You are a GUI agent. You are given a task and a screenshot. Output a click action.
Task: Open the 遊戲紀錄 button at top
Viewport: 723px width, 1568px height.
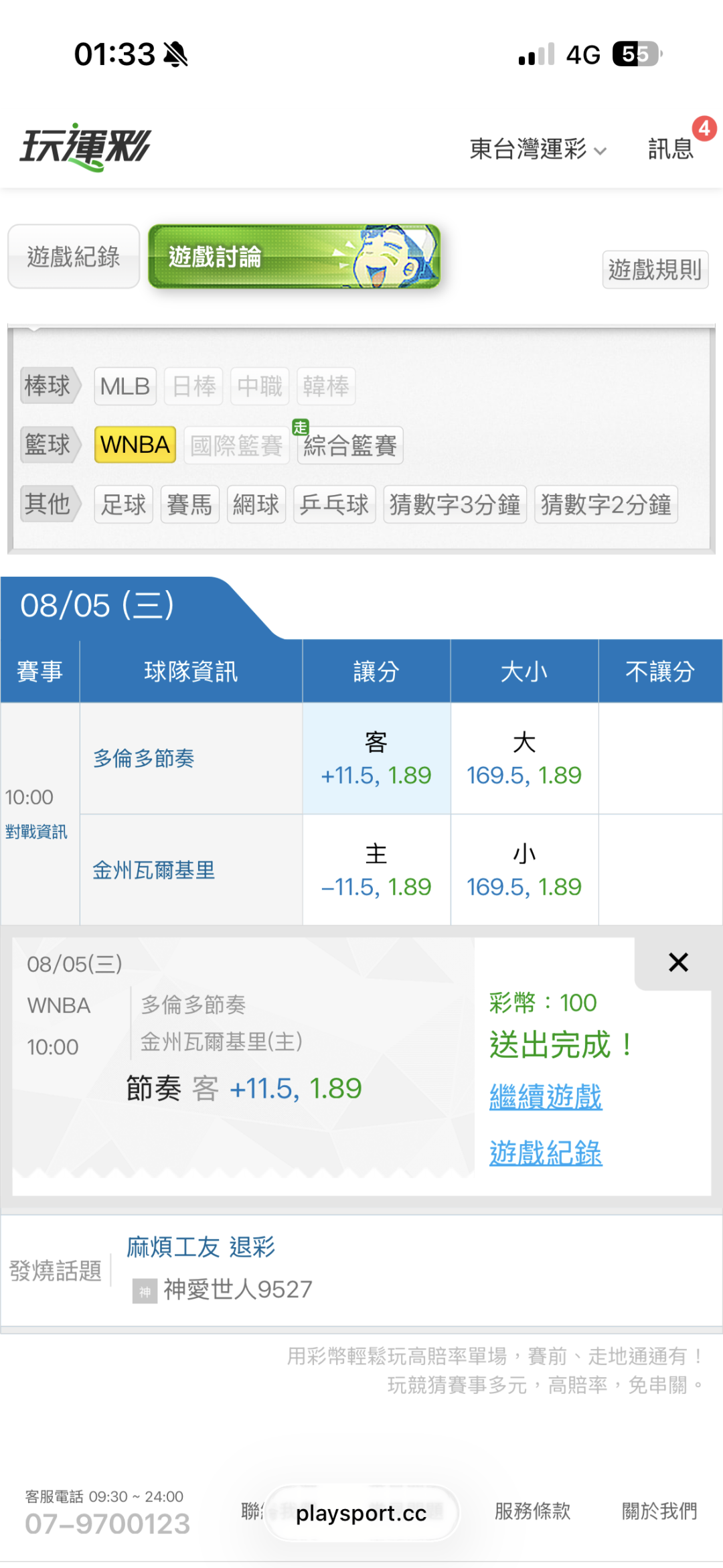(74, 257)
